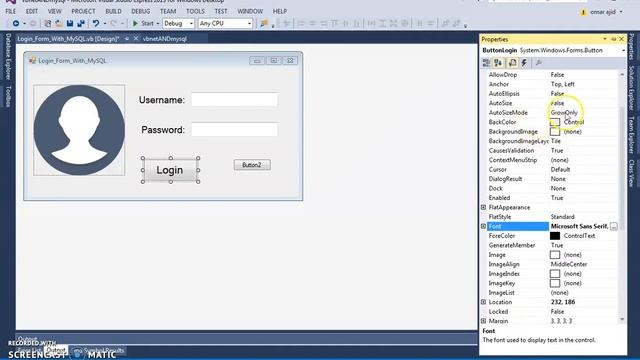Click the Property Pages wrench icon

tap(539, 63)
